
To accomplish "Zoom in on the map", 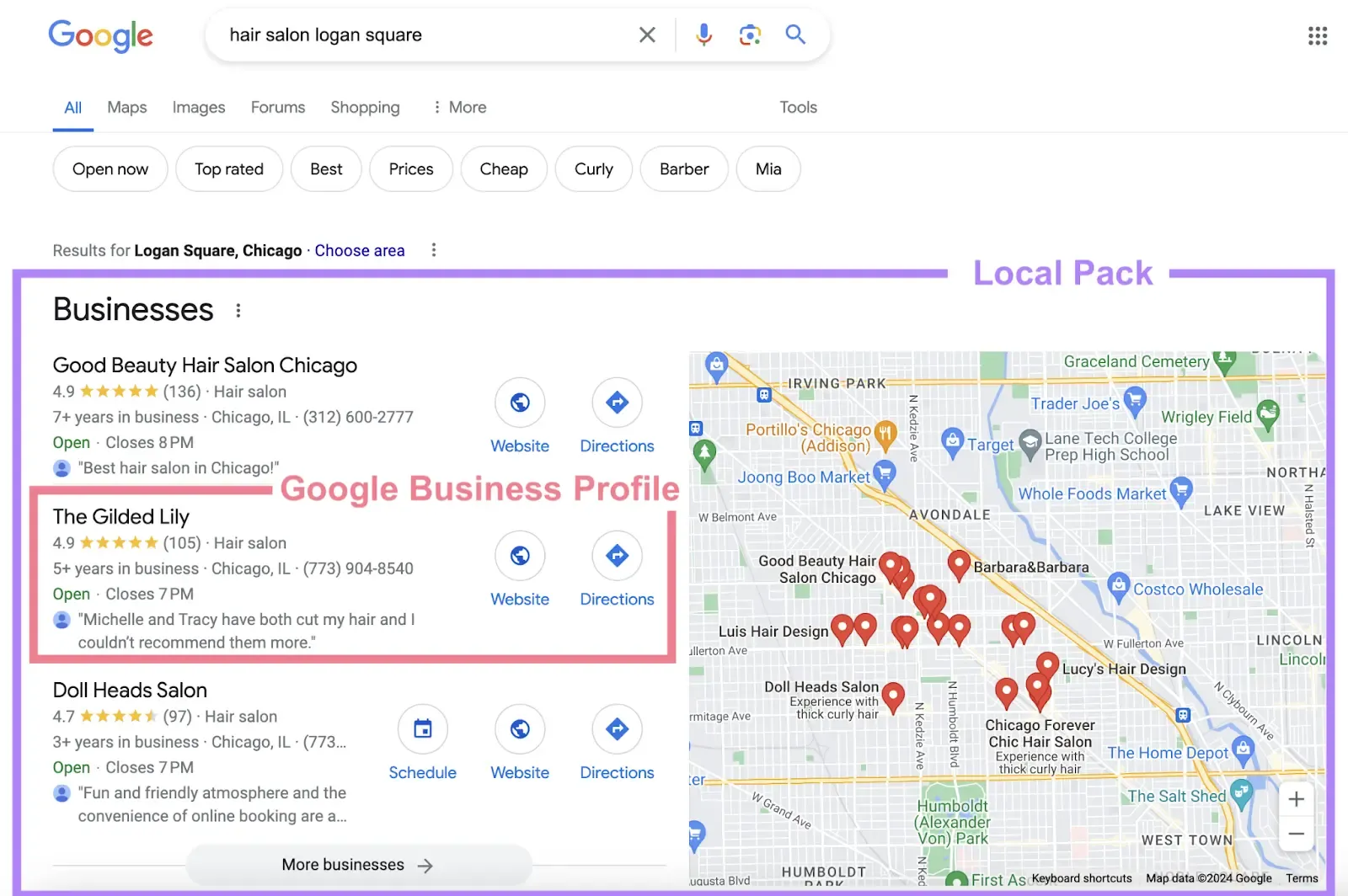I will pyautogui.click(x=1296, y=798).
